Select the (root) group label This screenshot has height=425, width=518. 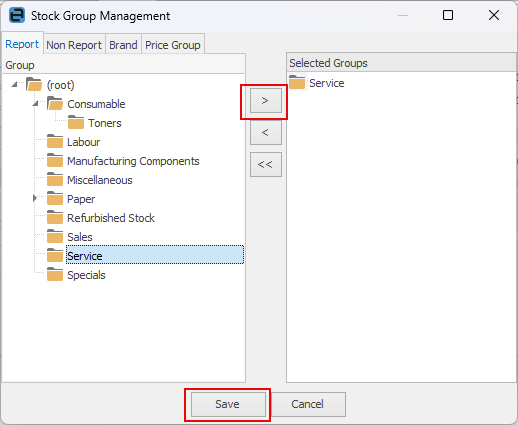pyautogui.click(x=61, y=85)
